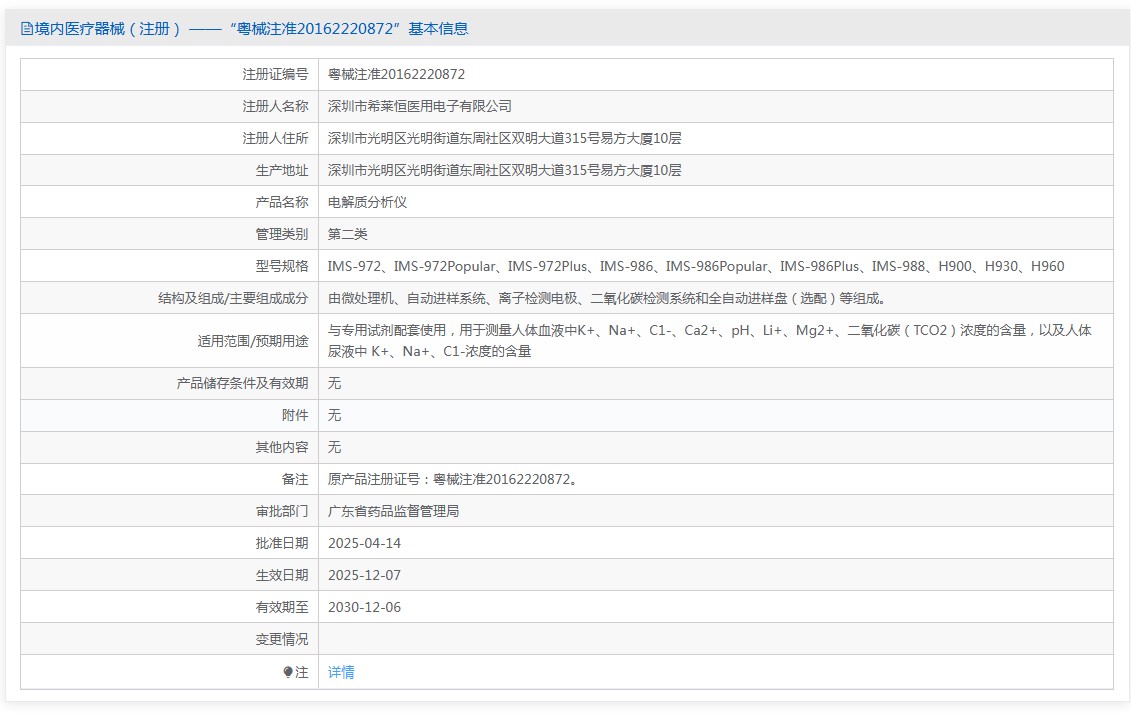Click the effective date 2025-12-07
This screenshot has width=1131, height=713.
pyautogui.click(x=364, y=575)
